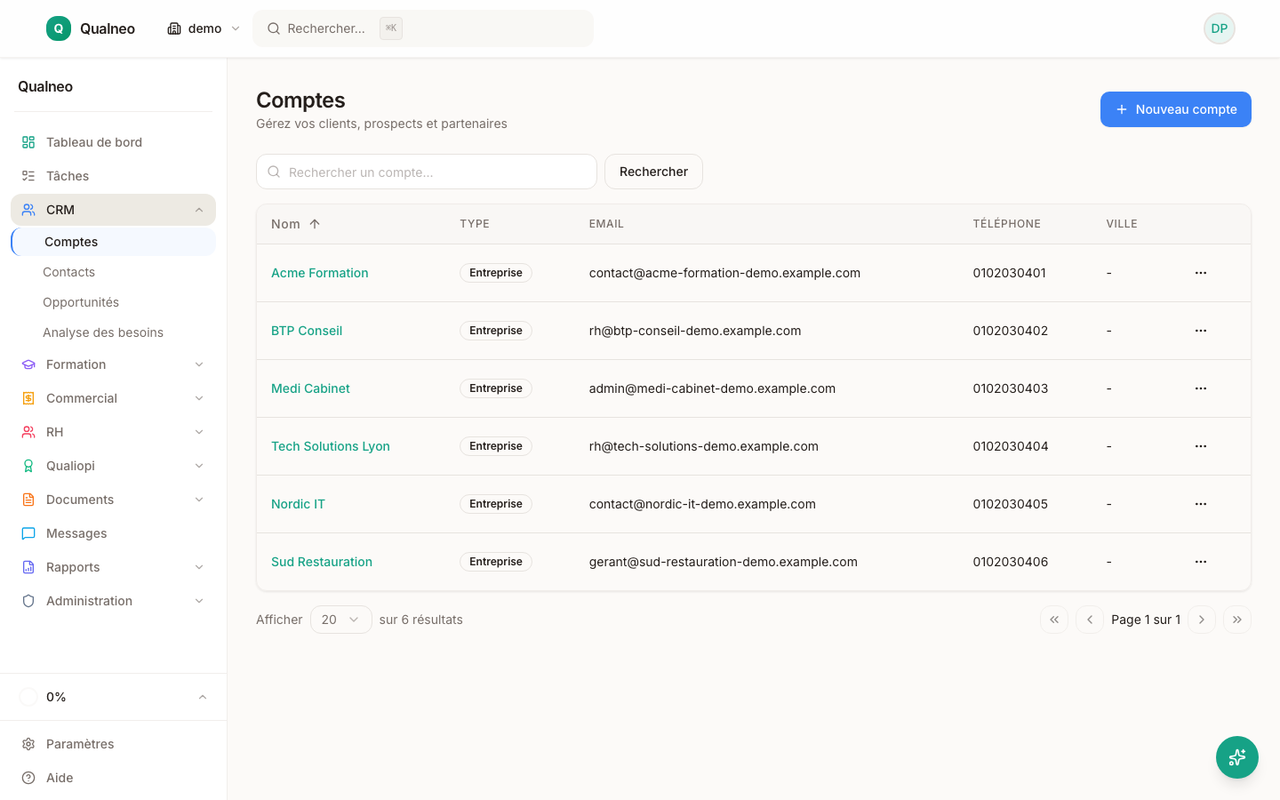Expand the RH section
This screenshot has height=800, width=1280.
[x=199, y=432]
